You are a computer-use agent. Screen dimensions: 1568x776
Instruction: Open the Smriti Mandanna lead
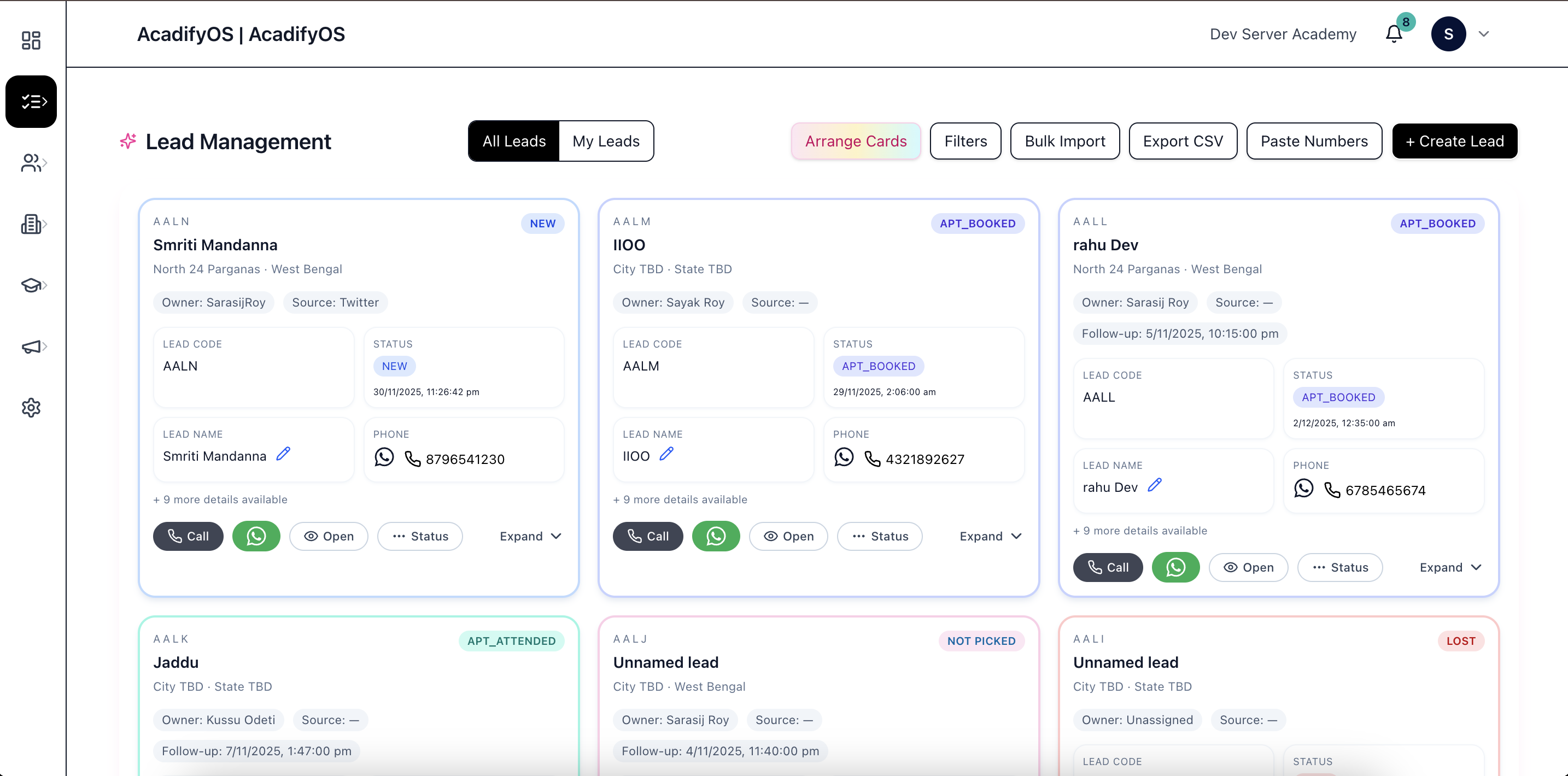point(329,536)
